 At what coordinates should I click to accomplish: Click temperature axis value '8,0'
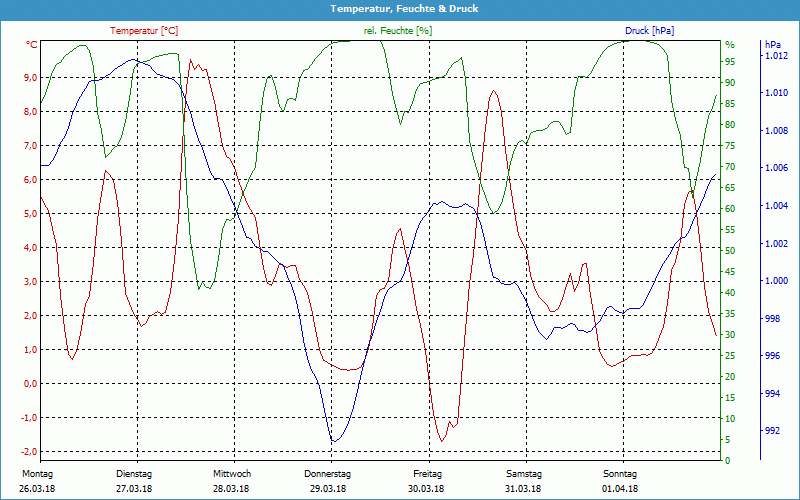click(x=31, y=112)
